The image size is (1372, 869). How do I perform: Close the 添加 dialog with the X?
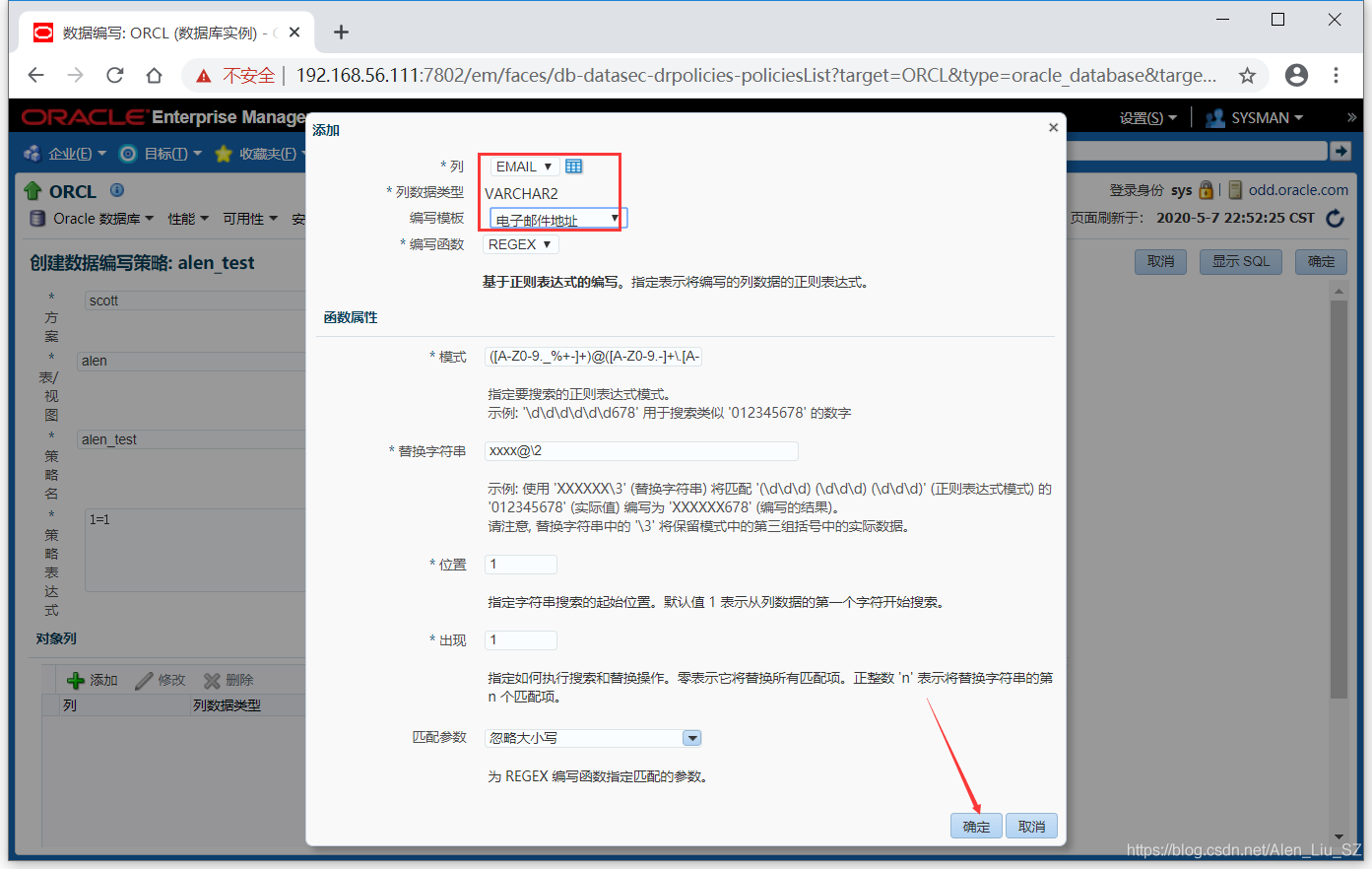1053,128
